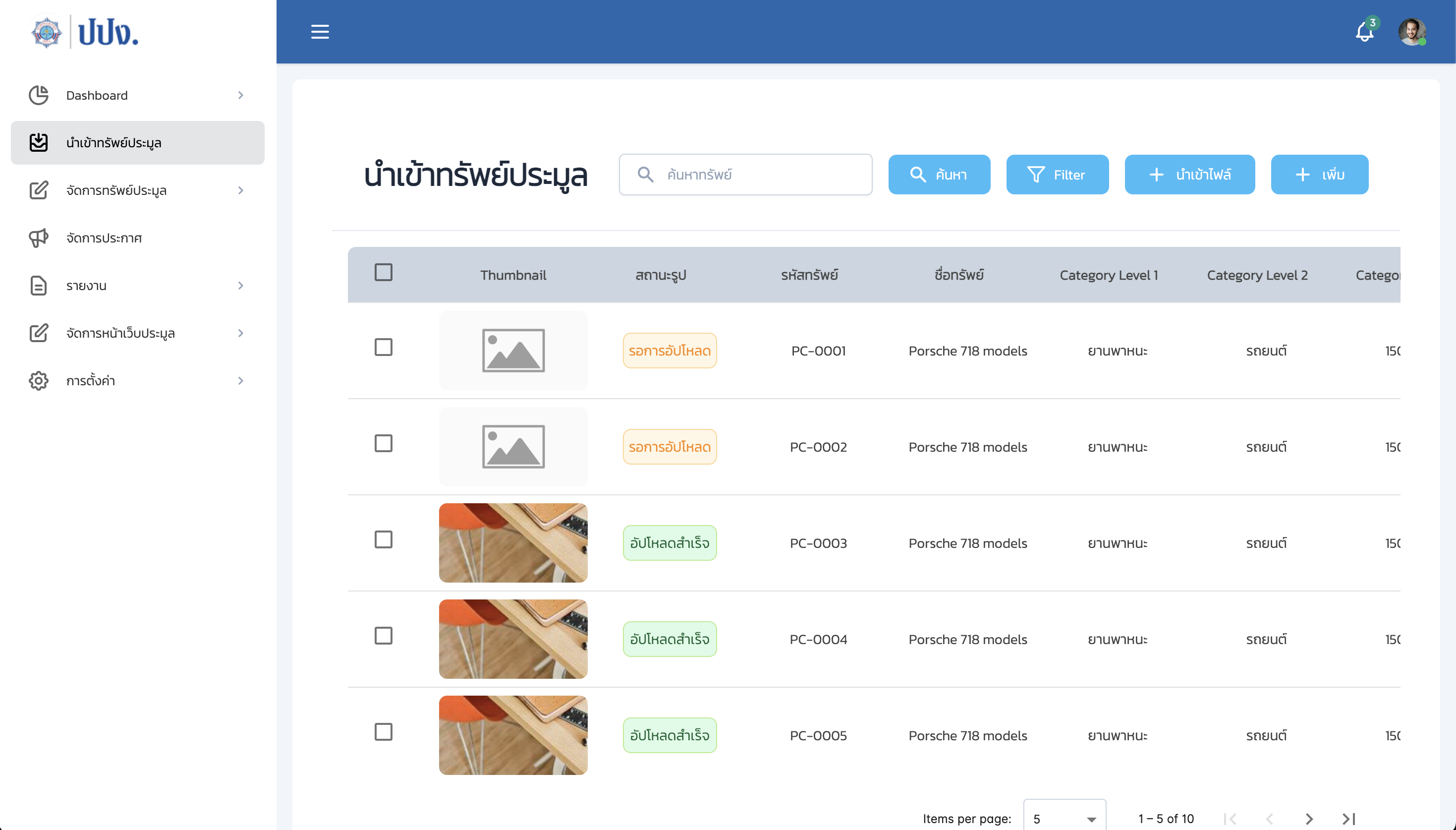Image resolution: width=1456 pixels, height=830 pixels.
Task: Open the notifications bell
Action: pyautogui.click(x=1364, y=32)
